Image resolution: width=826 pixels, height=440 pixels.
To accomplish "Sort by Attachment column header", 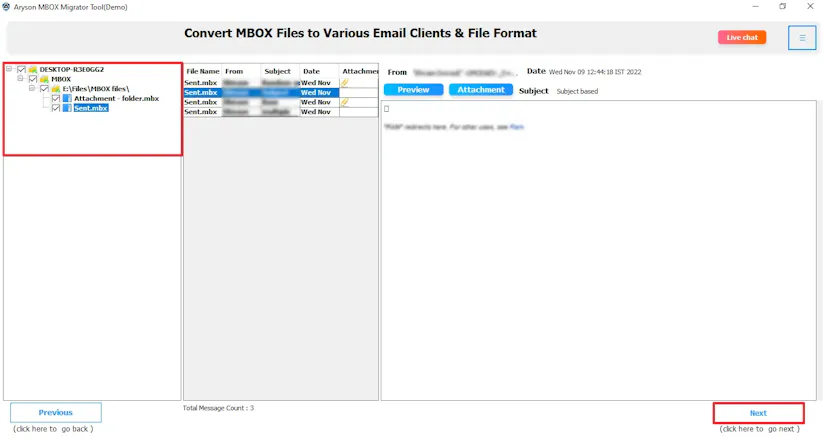I will (359, 71).
